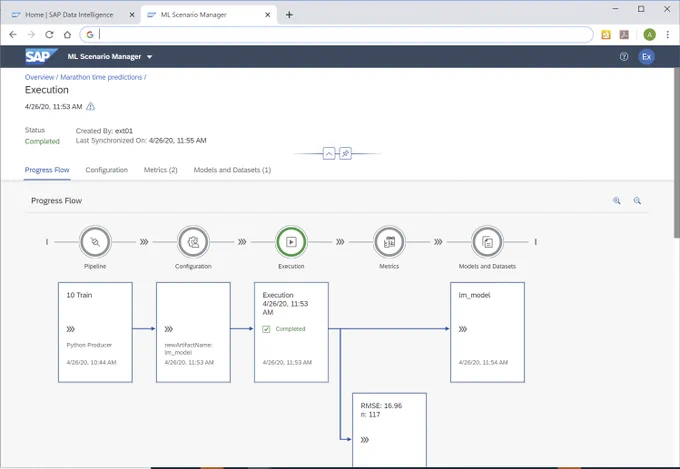Click the Python Producer text
Image resolution: width=680 pixels, height=469 pixels.
pos(89,345)
